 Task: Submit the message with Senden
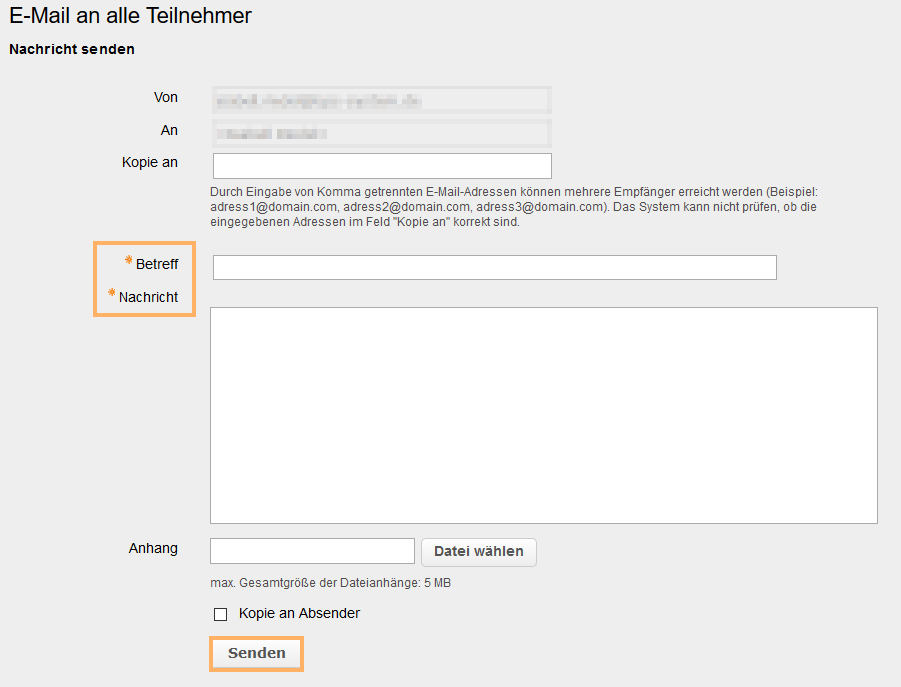click(256, 653)
